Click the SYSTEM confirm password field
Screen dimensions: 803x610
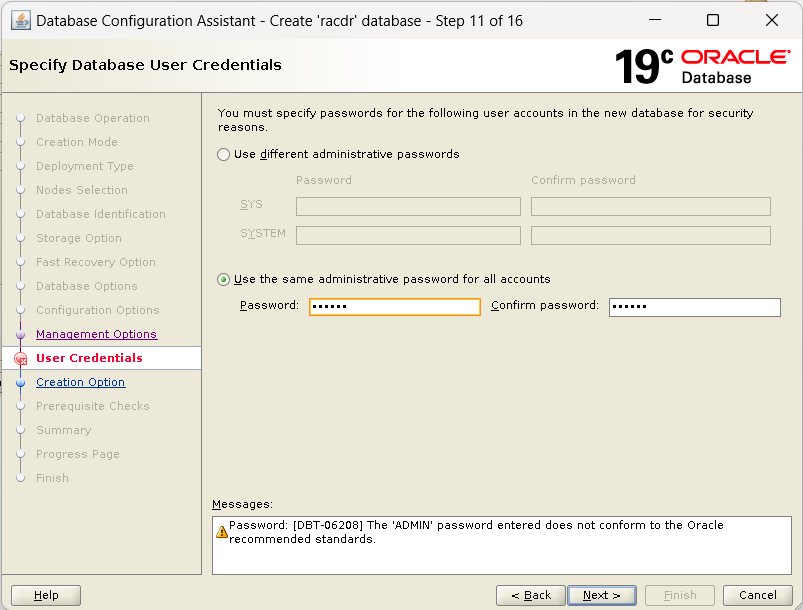(650, 236)
